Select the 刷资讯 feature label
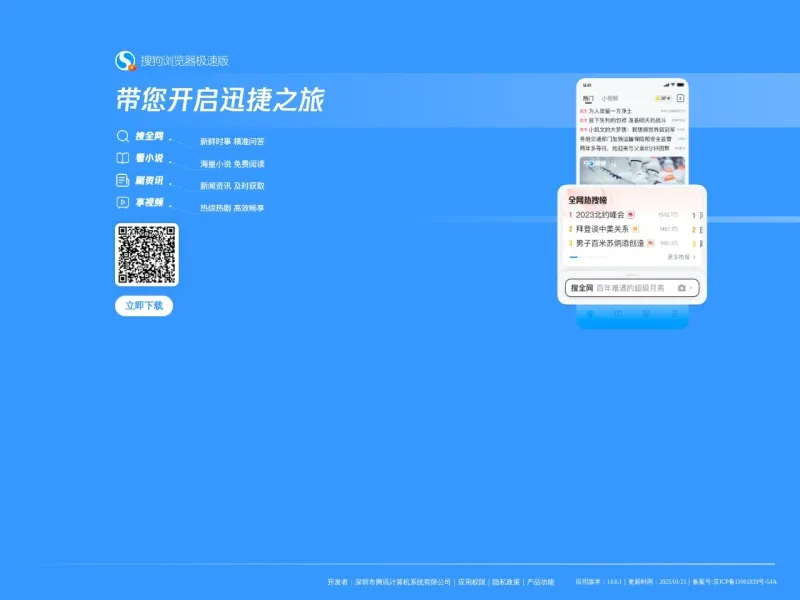This screenshot has width=800, height=600. (149, 181)
